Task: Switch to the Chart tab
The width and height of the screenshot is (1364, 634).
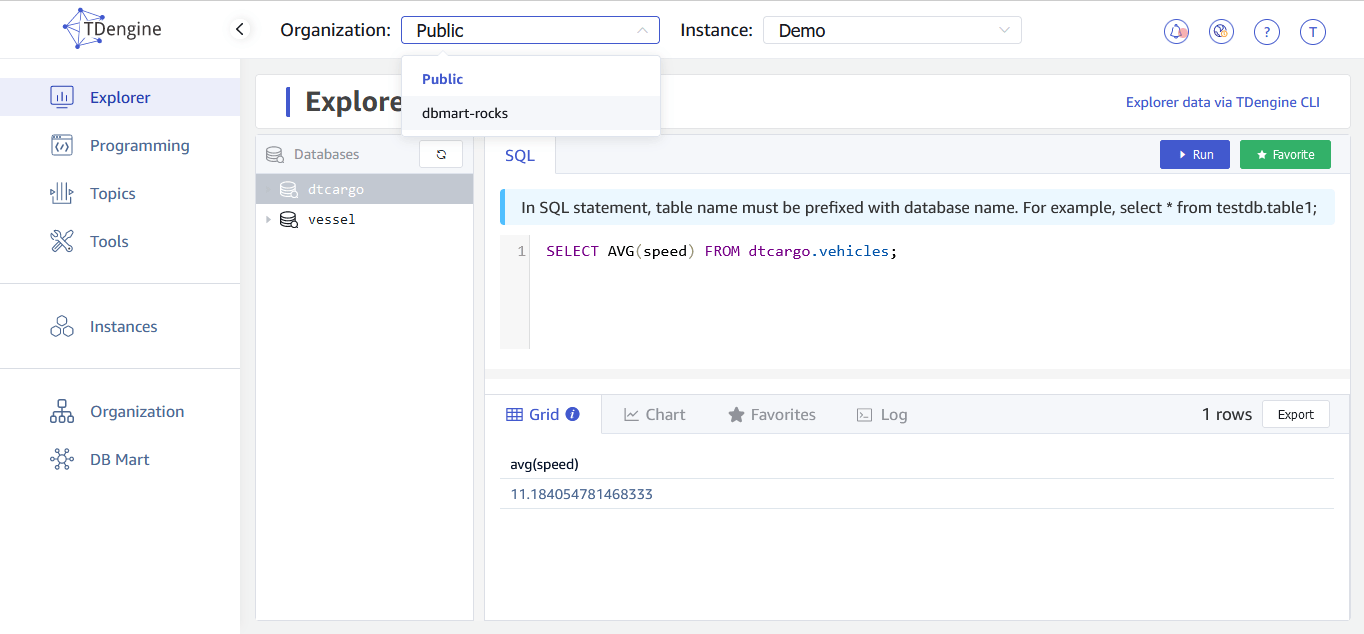Action: pos(655,414)
